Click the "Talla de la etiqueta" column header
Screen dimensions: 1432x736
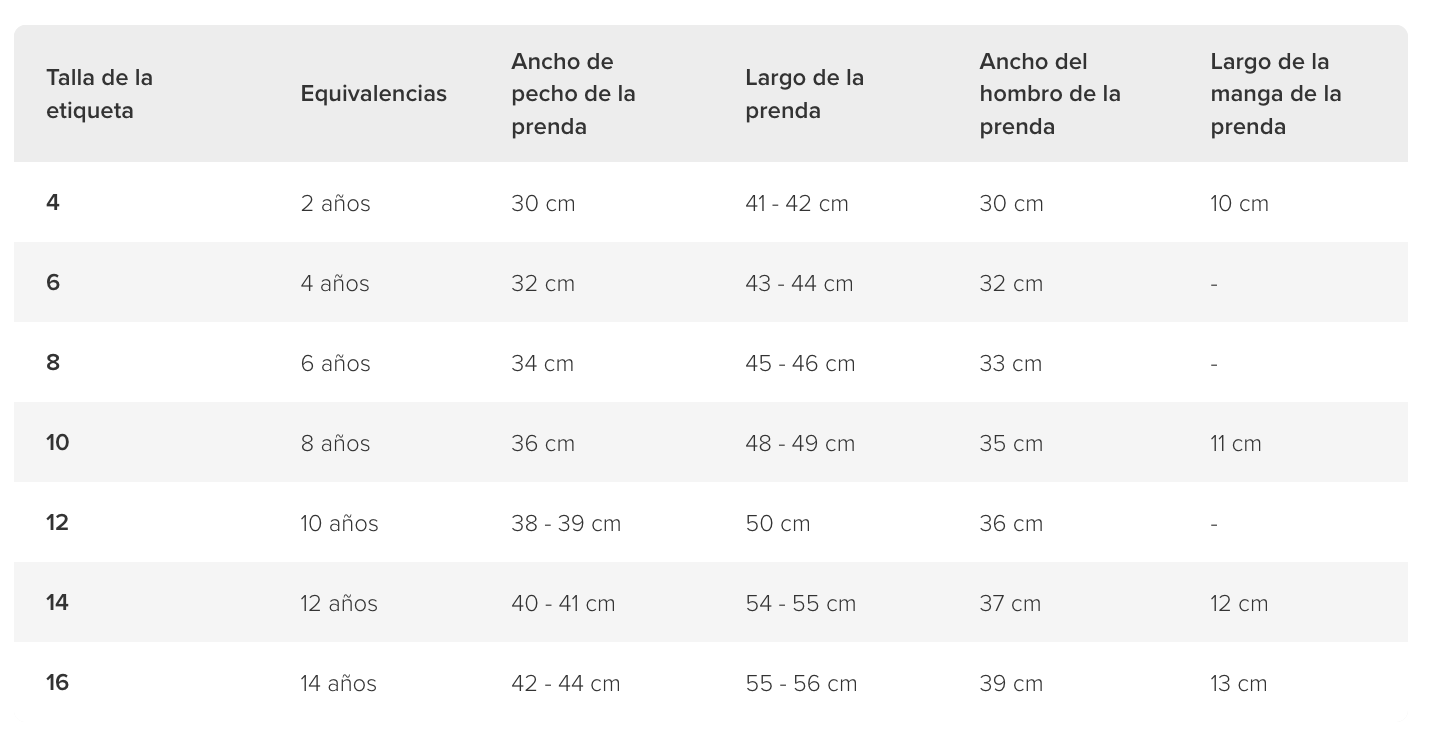click(99, 94)
